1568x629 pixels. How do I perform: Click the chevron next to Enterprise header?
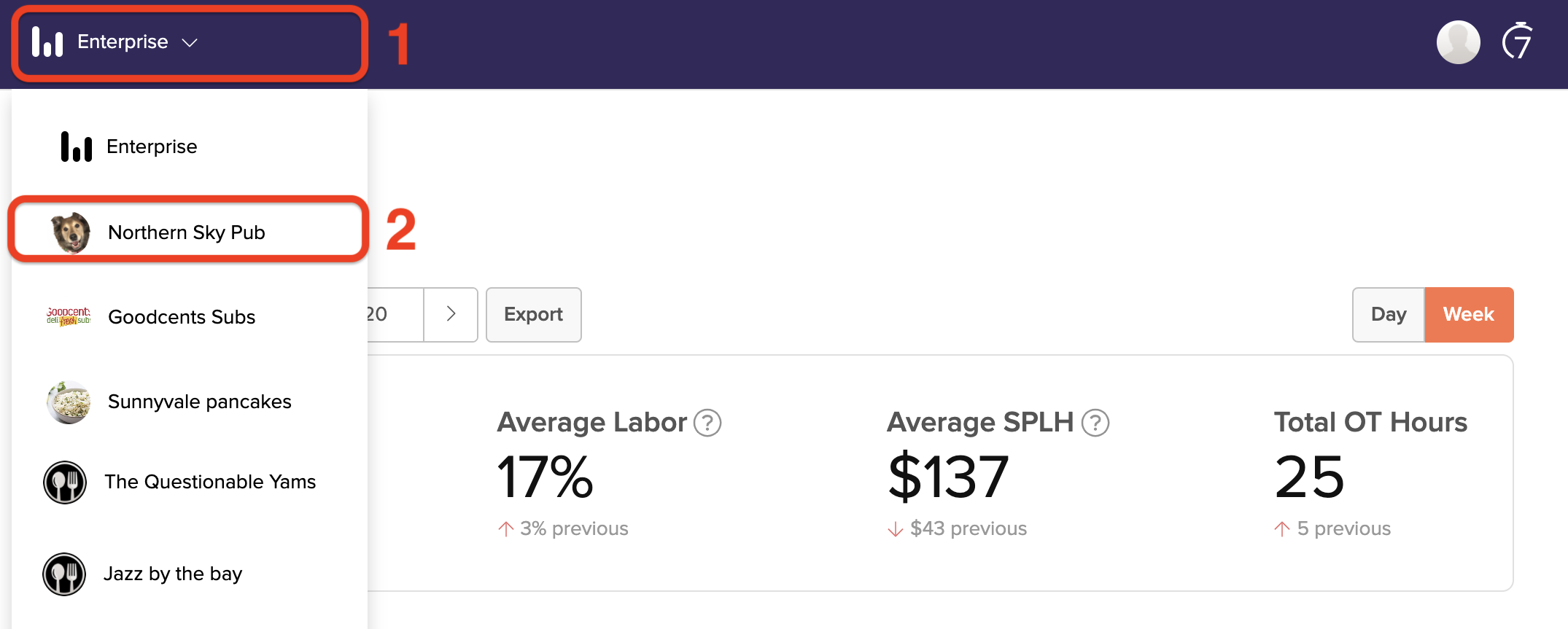[x=190, y=43]
